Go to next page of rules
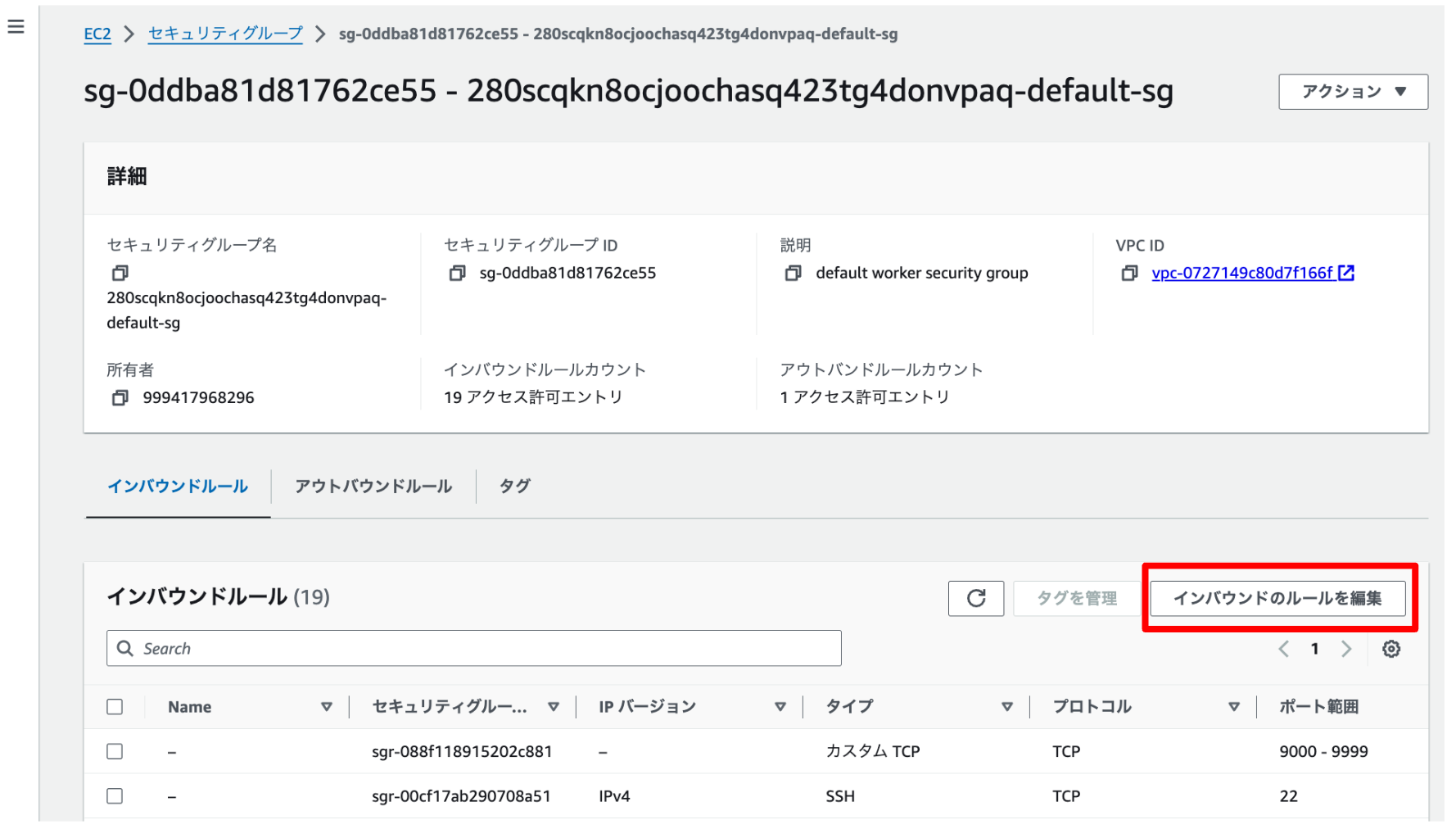The image size is (1456, 829). (x=1346, y=649)
